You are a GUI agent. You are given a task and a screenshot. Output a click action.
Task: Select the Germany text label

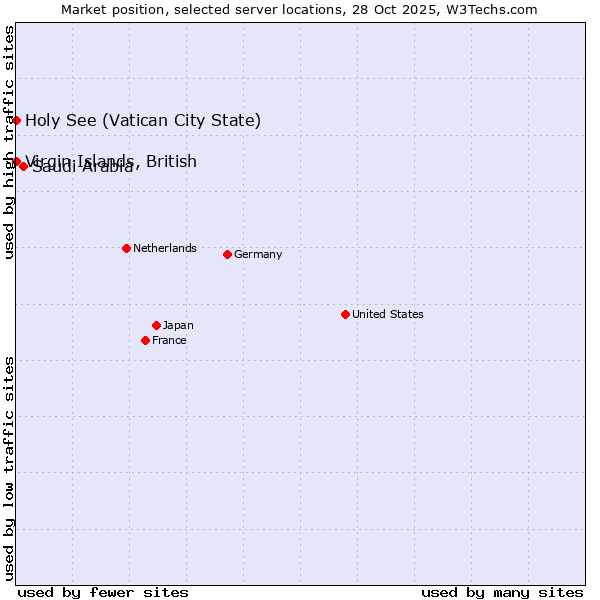pos(258,254)
